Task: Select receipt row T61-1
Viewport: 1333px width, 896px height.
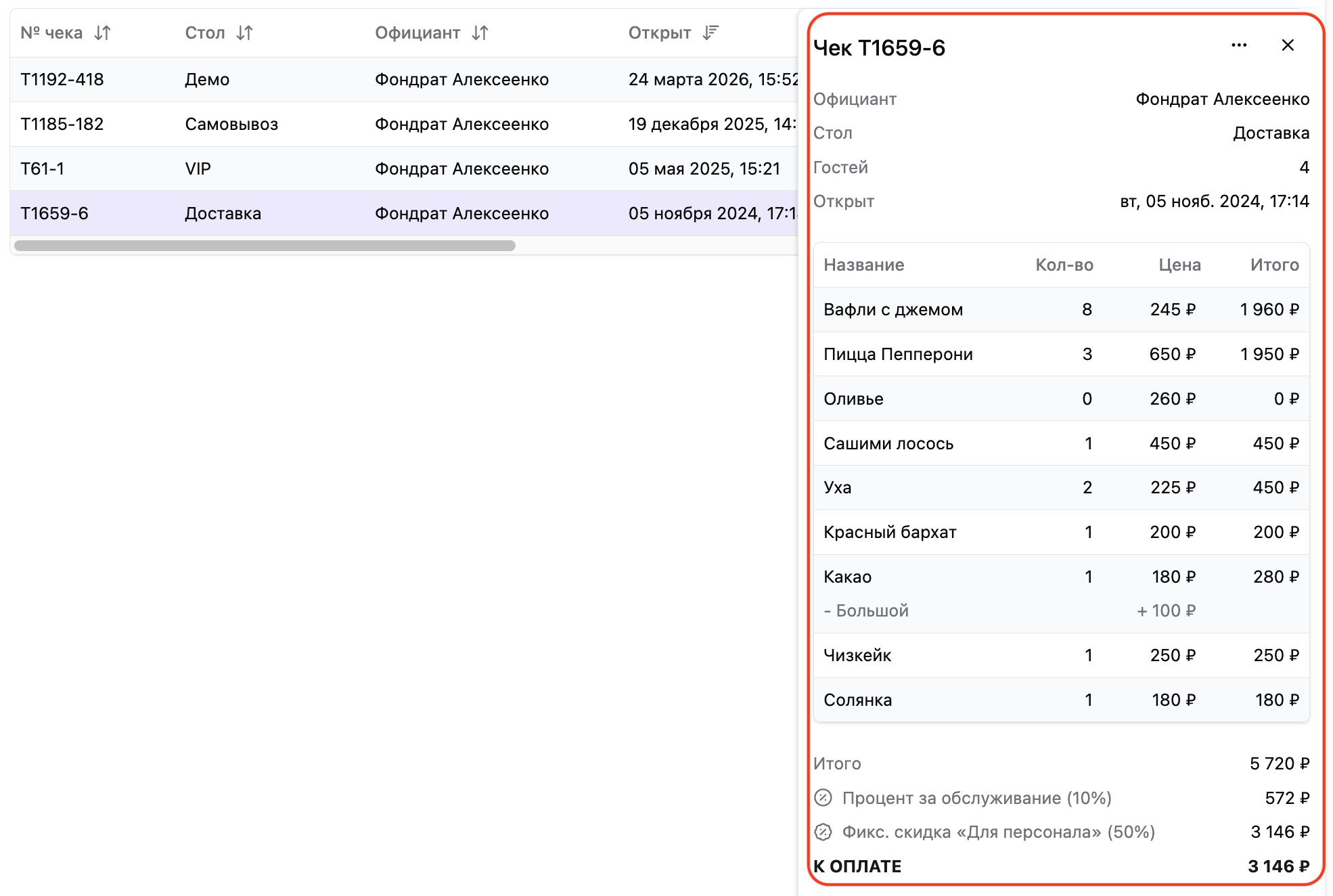Action: [x=404, y=169]
